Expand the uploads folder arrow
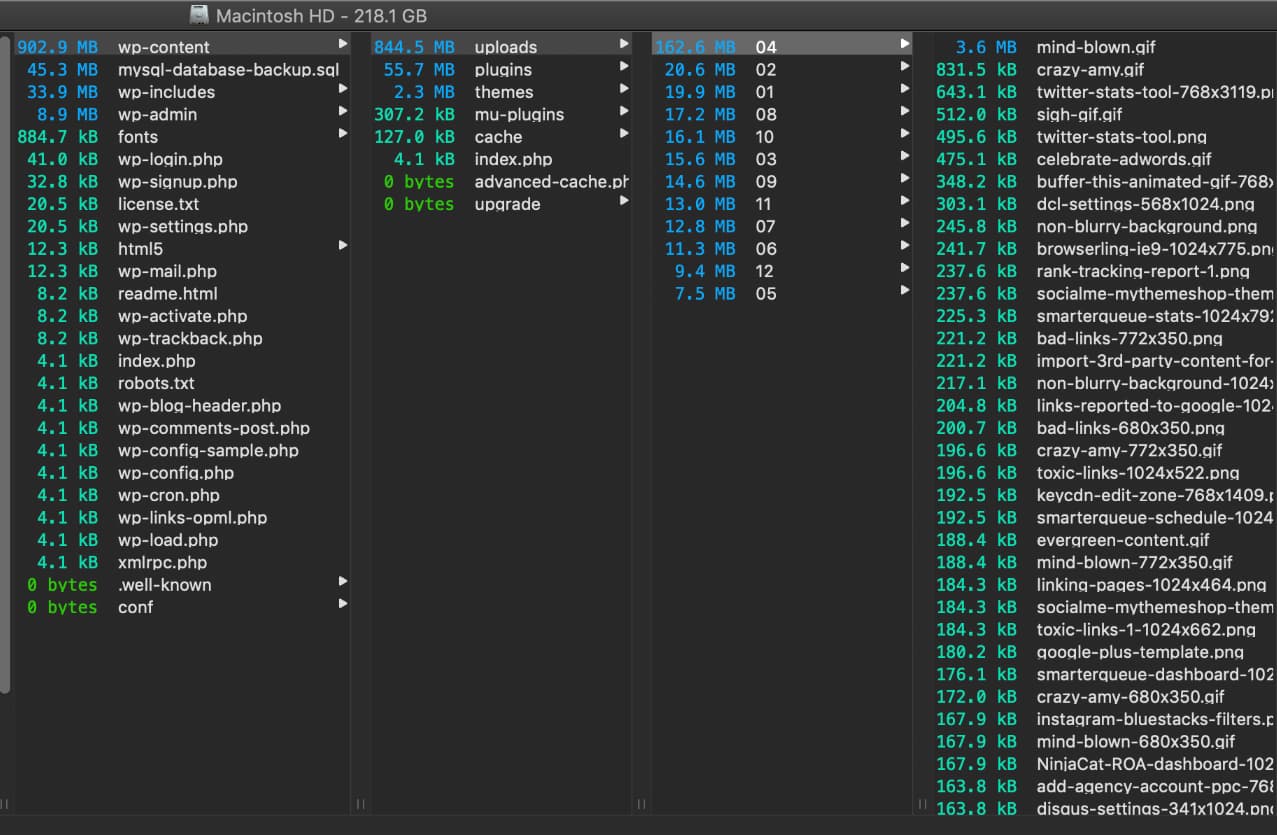The width and height of the screenshot is (1277, 835). [x=624, y=45]
